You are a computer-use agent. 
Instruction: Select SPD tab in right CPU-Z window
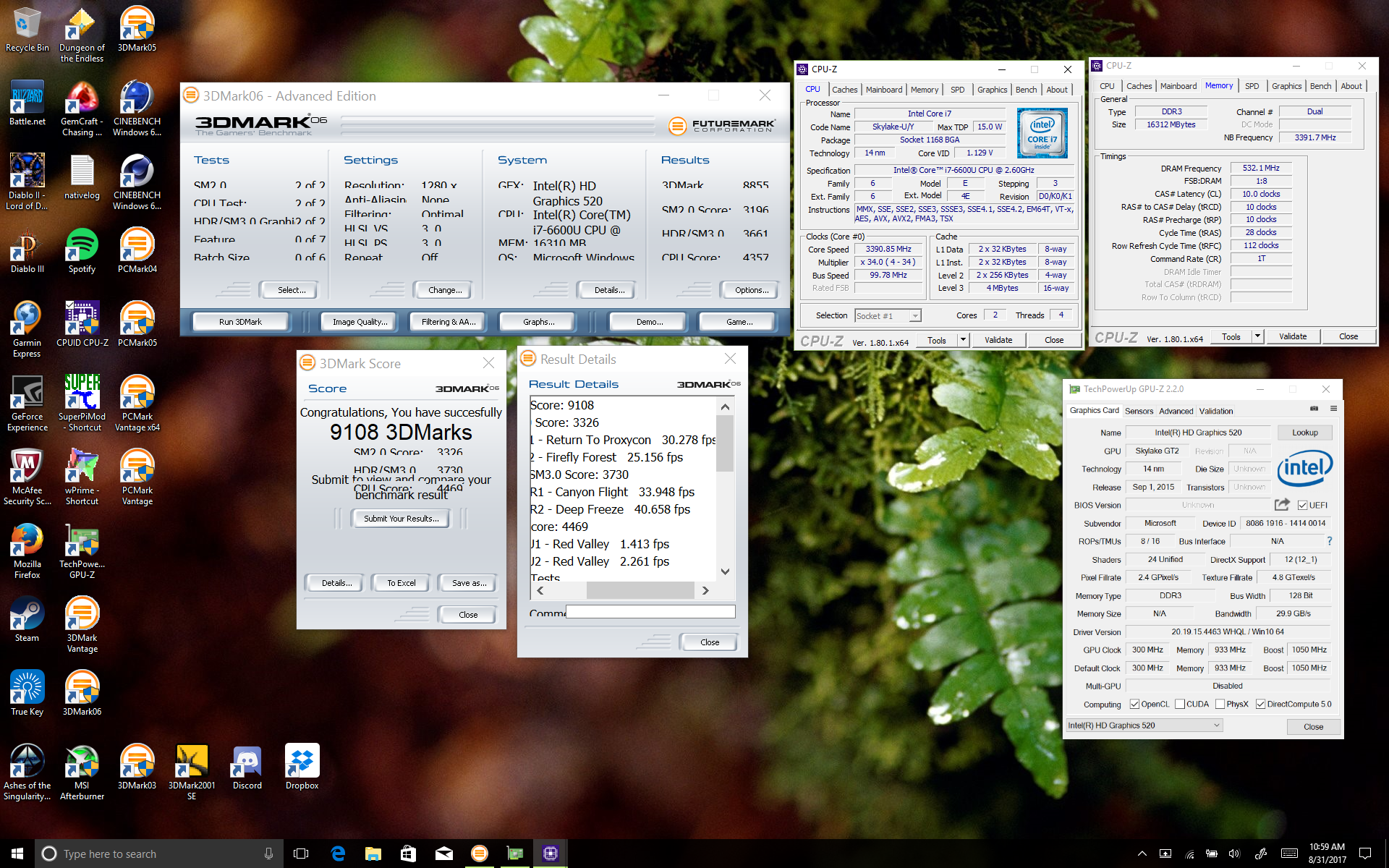coord(1252,86)
